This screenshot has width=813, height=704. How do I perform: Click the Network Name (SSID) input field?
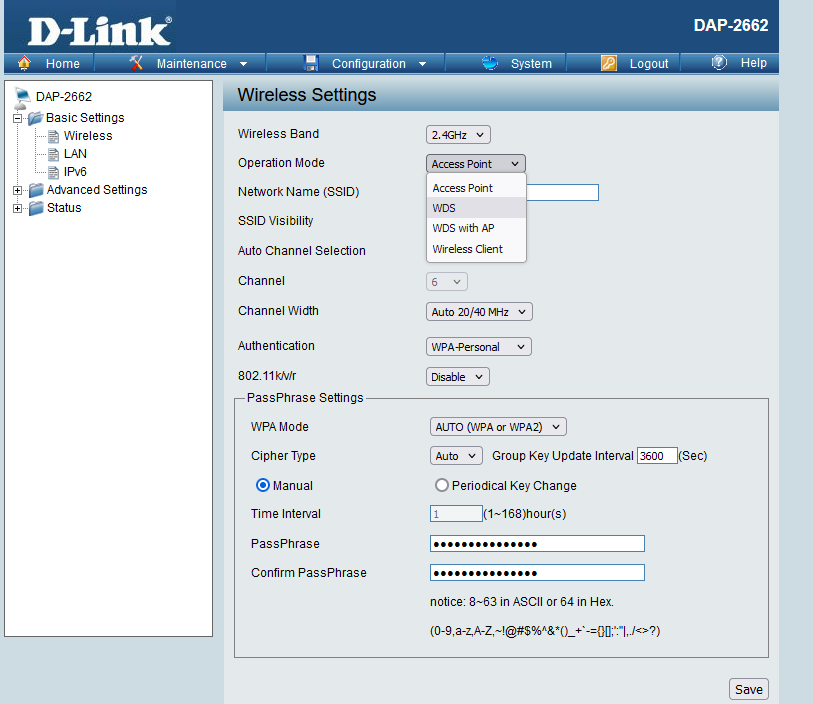pyautogui.click(x=562, y=192)
